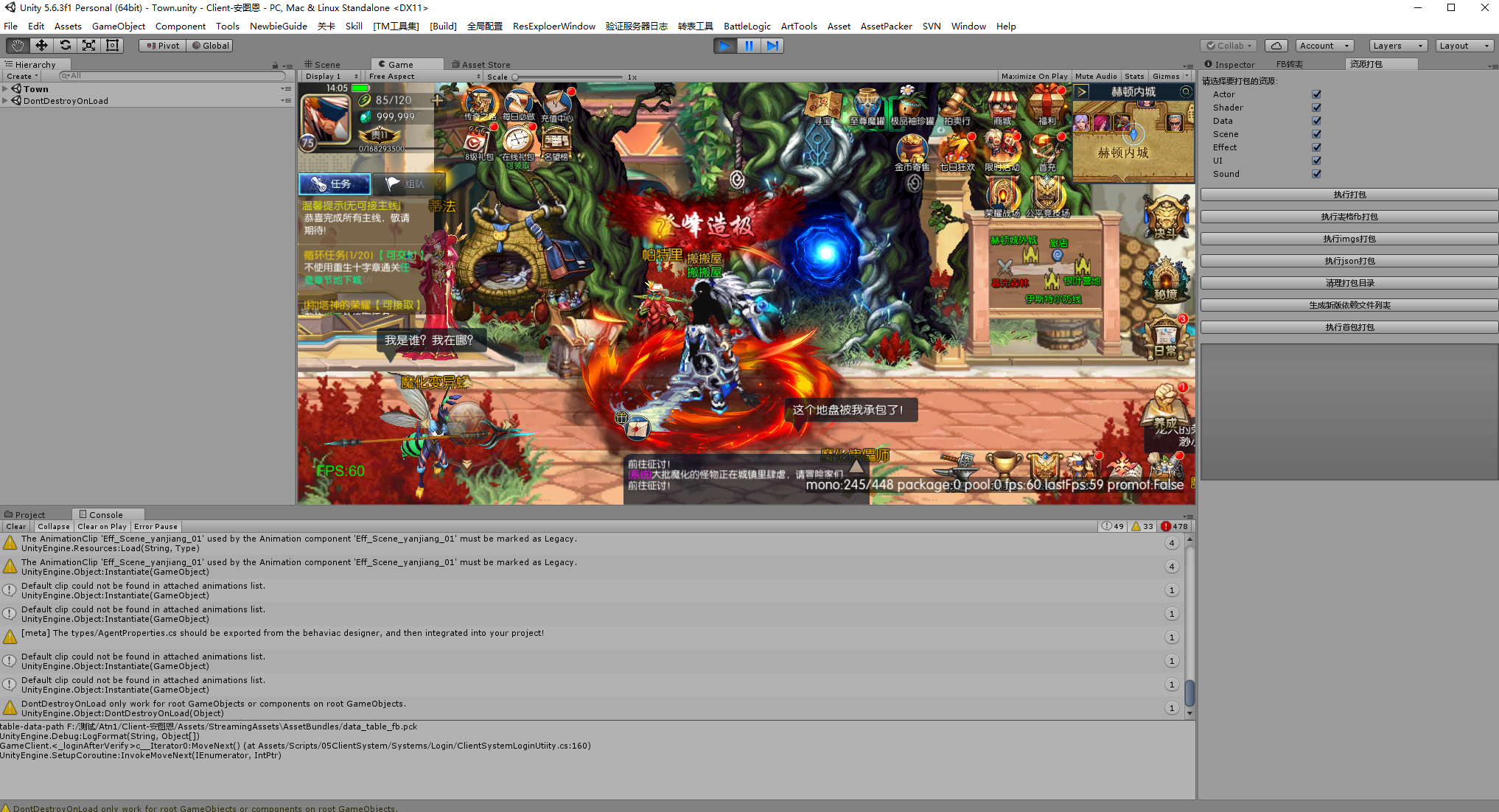Viewport: 1499px width, 812px height.
Task: Open the Display 1 dropdown
Action: 331,77
